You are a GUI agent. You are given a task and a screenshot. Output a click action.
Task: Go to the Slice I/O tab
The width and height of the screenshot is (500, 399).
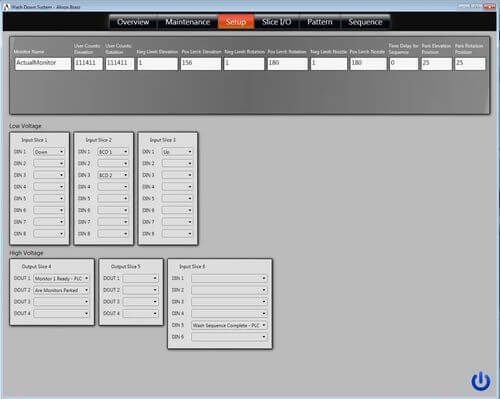tap(276, 22)
